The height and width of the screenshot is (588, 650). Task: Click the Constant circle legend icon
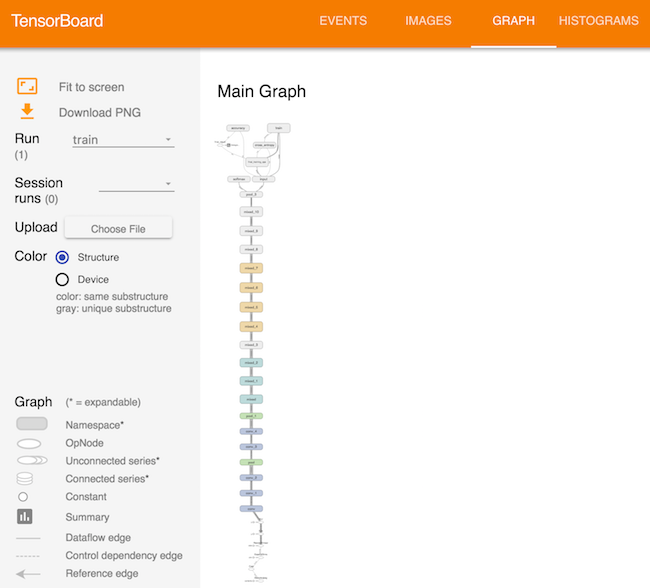click(23, 497)
